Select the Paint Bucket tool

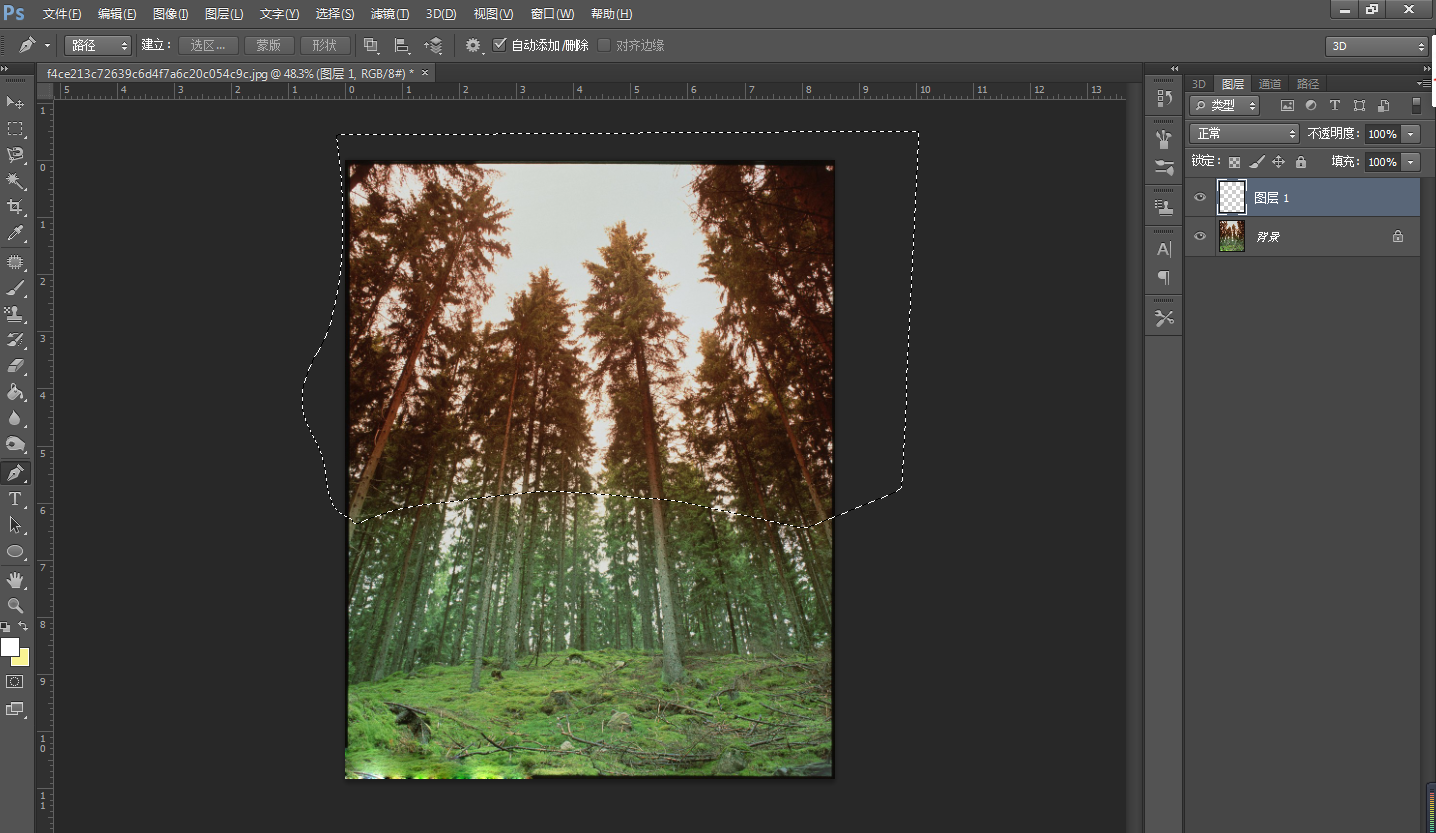(x=15, y=392)
